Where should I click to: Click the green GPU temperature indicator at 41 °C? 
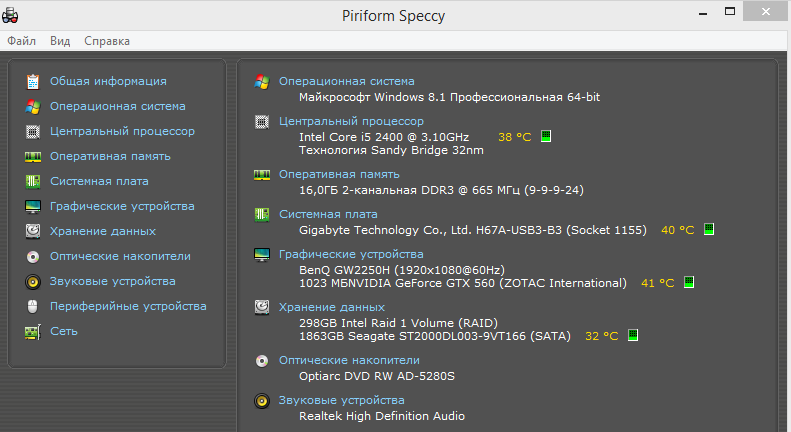689,282
